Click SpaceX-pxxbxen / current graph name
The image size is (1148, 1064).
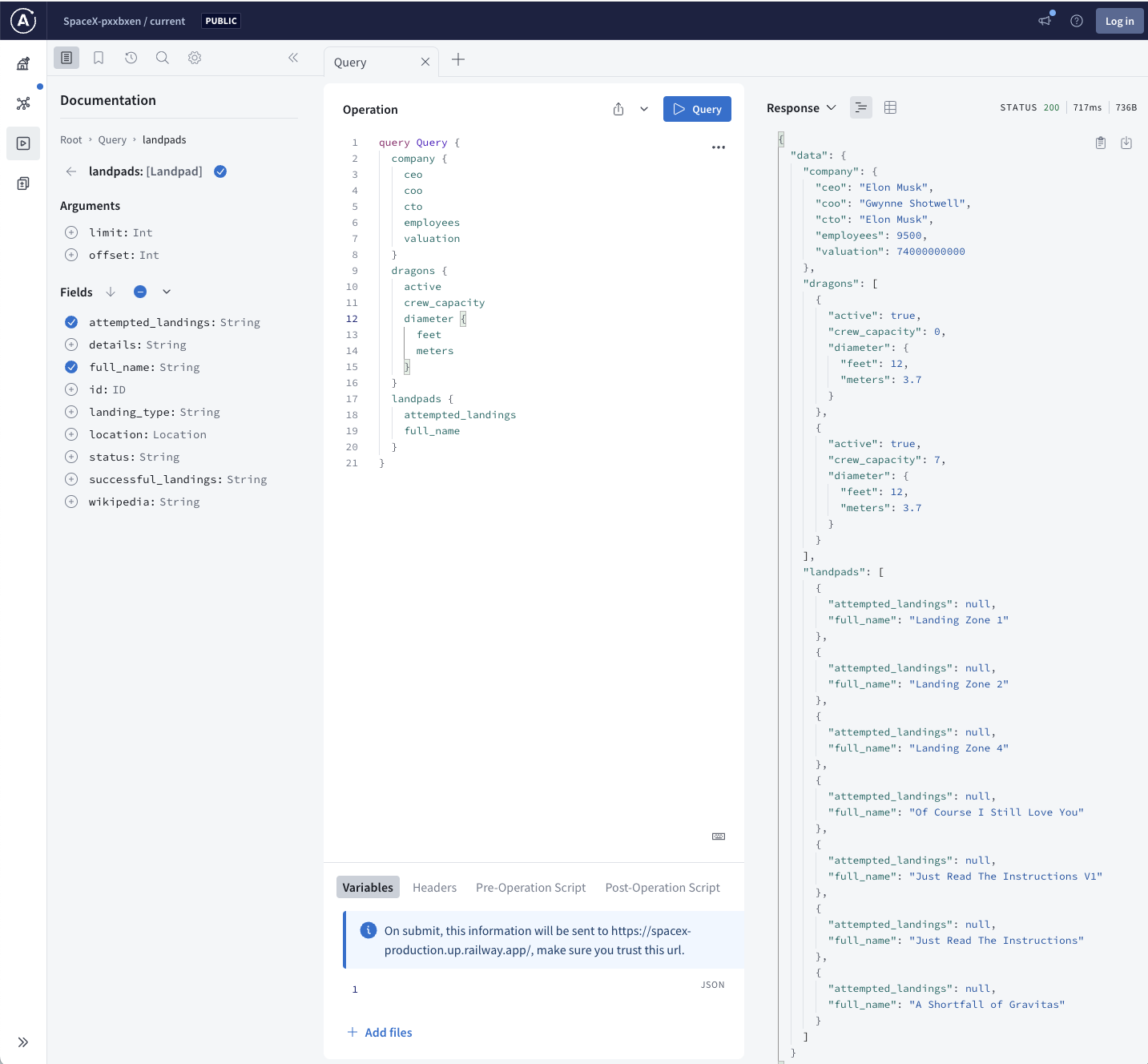point(124,22)
